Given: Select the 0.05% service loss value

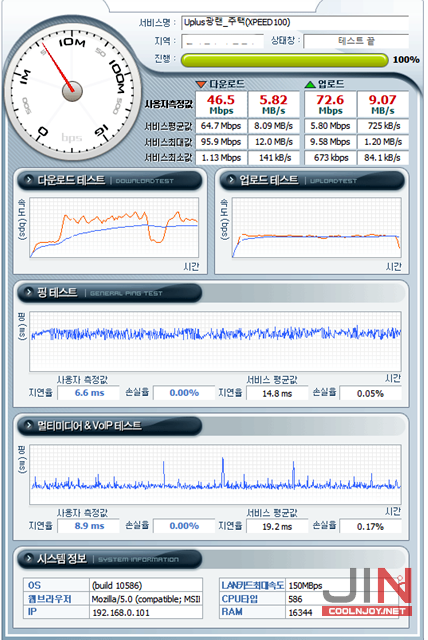Looking at the screenshot, I should [370, 393].
